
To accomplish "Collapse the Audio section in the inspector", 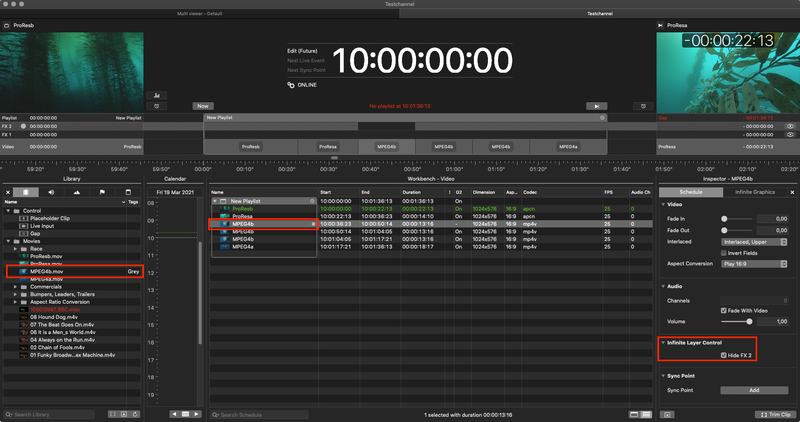I will point(663,286).
